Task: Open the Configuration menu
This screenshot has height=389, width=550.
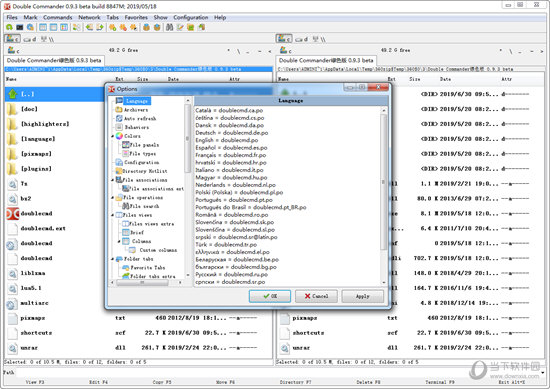Action: coord(190,17)
